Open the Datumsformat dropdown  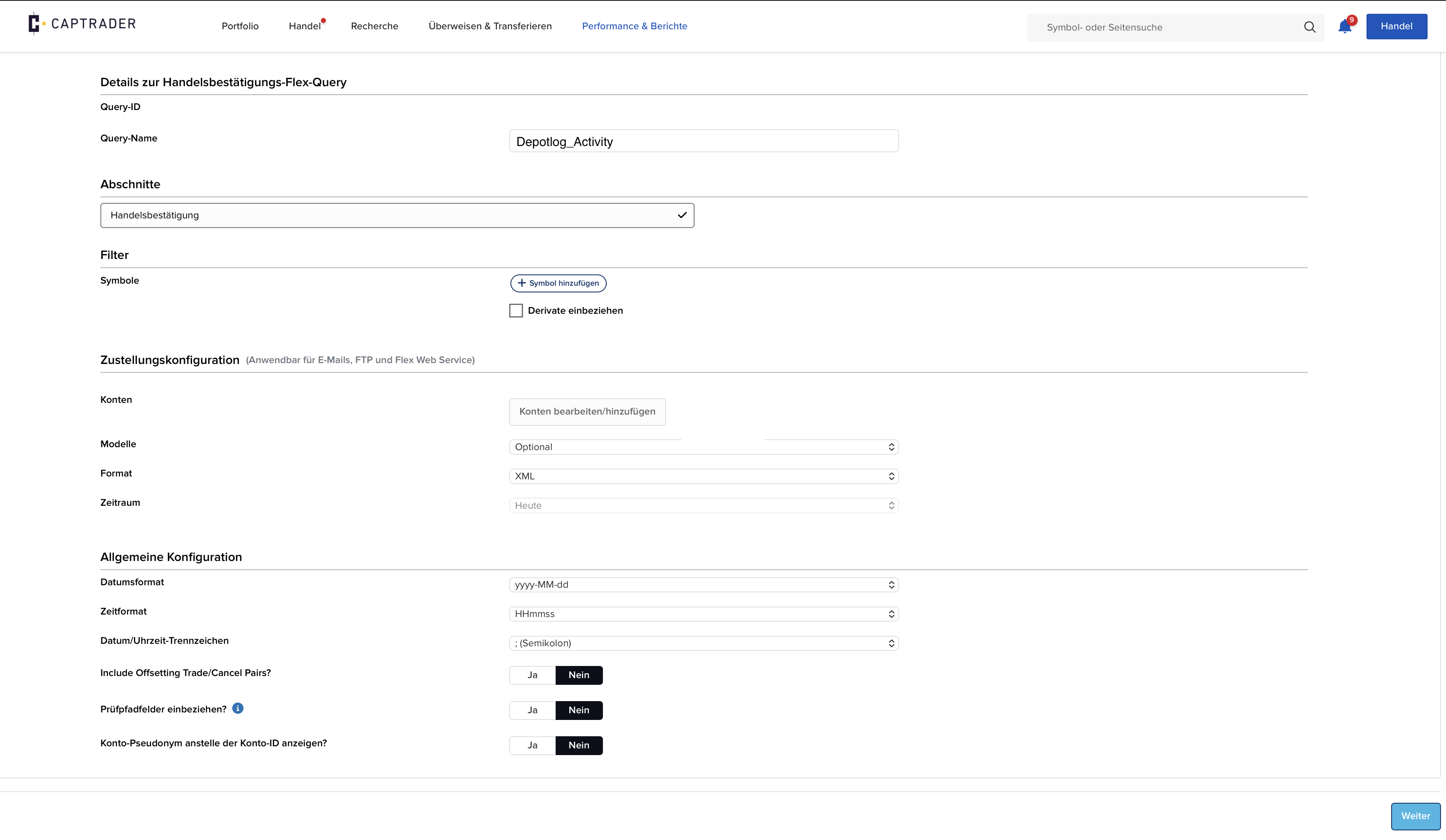(703, 585)
